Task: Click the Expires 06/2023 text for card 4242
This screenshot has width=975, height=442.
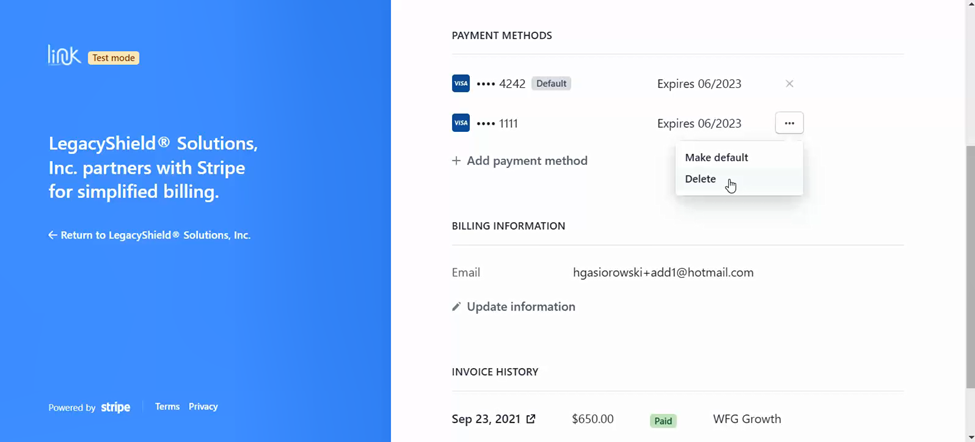Action: coord(700,84)
